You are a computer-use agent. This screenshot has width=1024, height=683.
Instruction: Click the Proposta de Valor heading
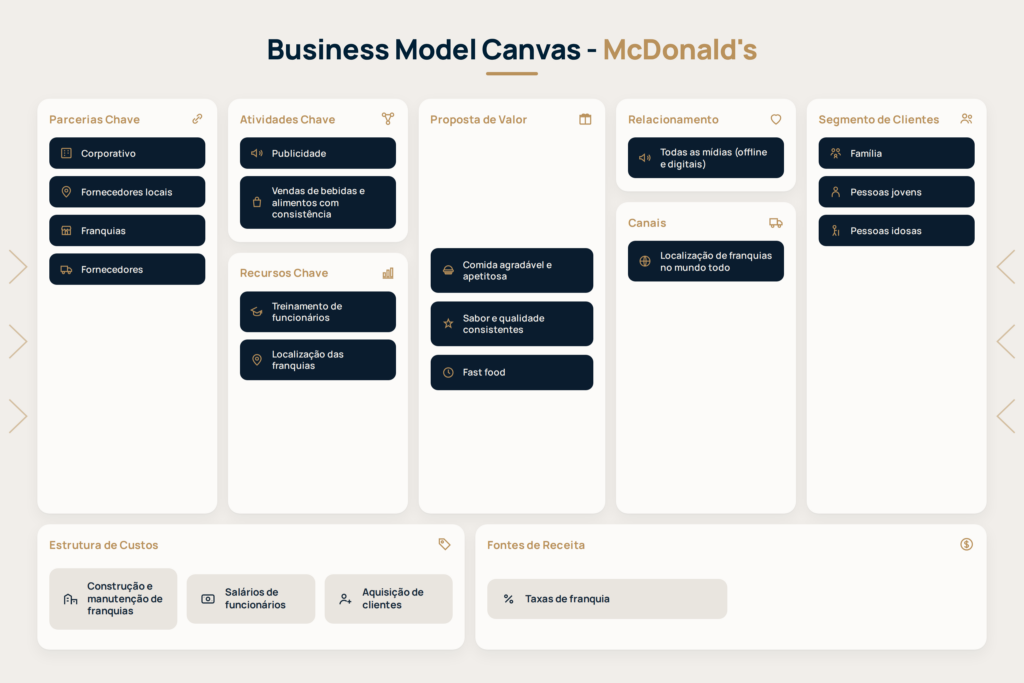click(479, 119)
